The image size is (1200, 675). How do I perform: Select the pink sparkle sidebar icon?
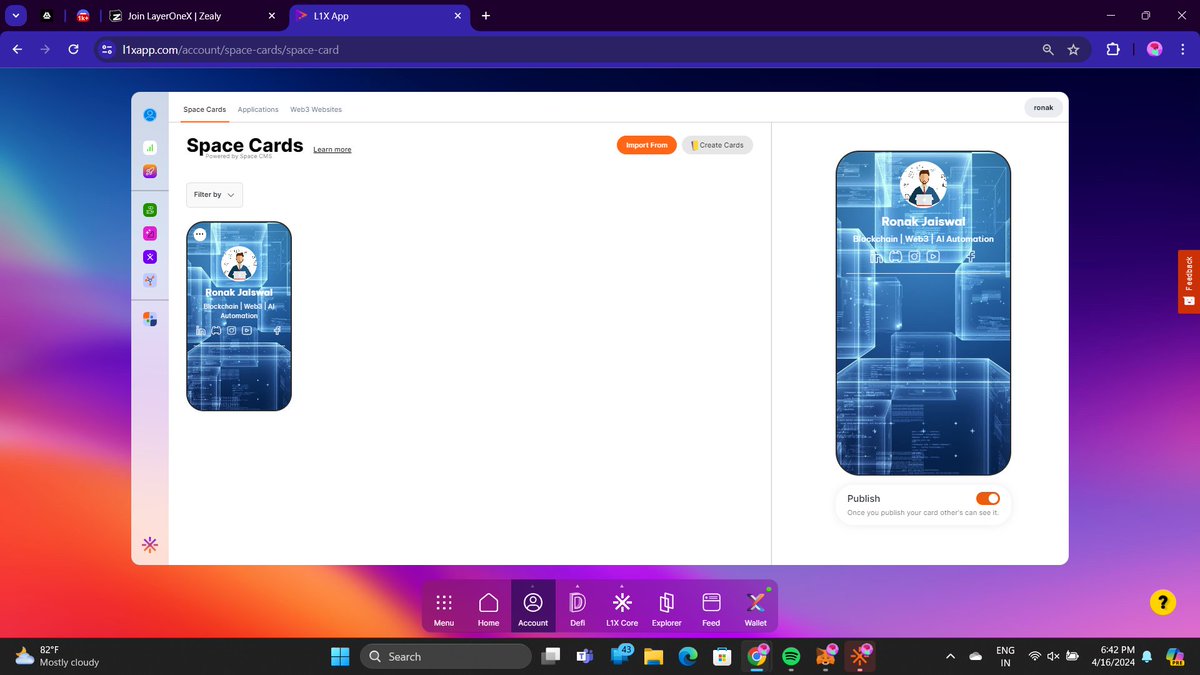[150, 233]
